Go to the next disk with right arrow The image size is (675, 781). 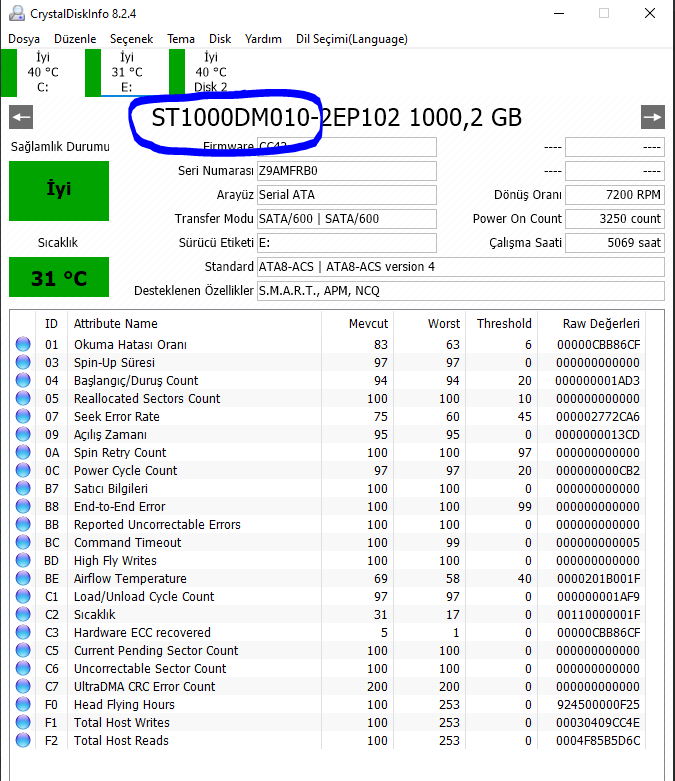(653, 118)
